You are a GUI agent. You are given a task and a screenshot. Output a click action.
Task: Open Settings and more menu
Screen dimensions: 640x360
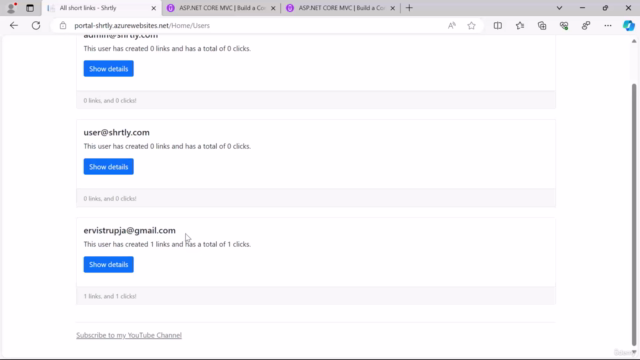(608, 25)
